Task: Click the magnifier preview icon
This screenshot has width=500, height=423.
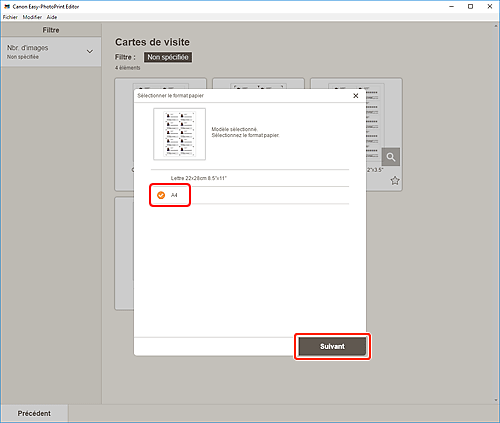Action: coord(391,157)
